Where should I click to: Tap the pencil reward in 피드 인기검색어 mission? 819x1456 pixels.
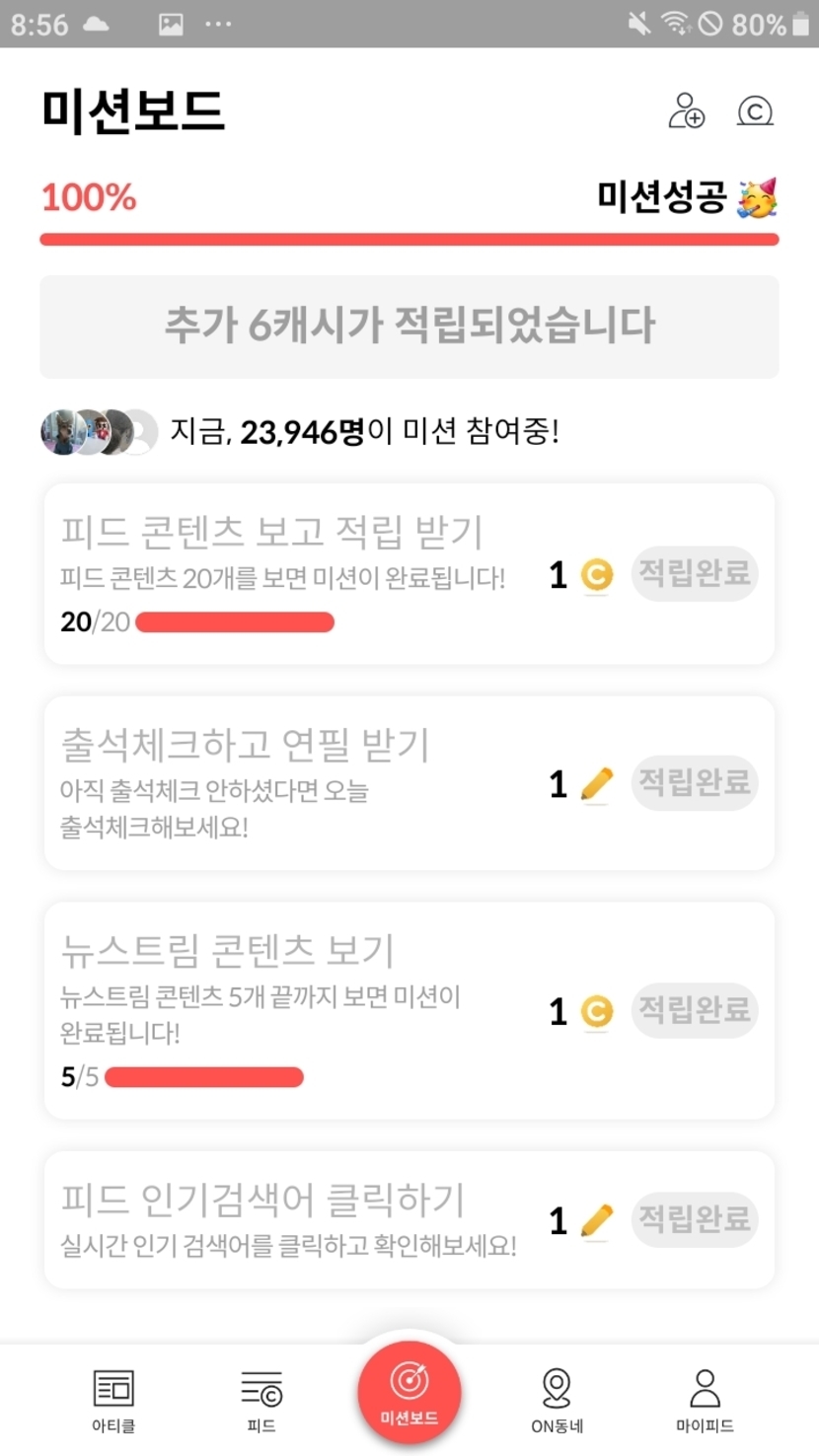(596, 1221)
